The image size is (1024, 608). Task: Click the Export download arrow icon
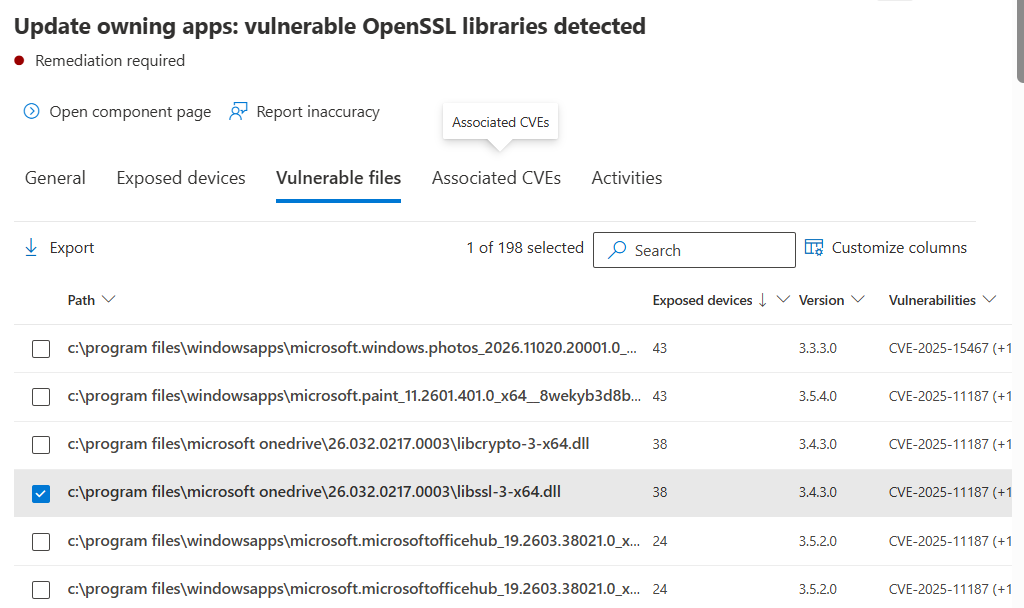31,248
